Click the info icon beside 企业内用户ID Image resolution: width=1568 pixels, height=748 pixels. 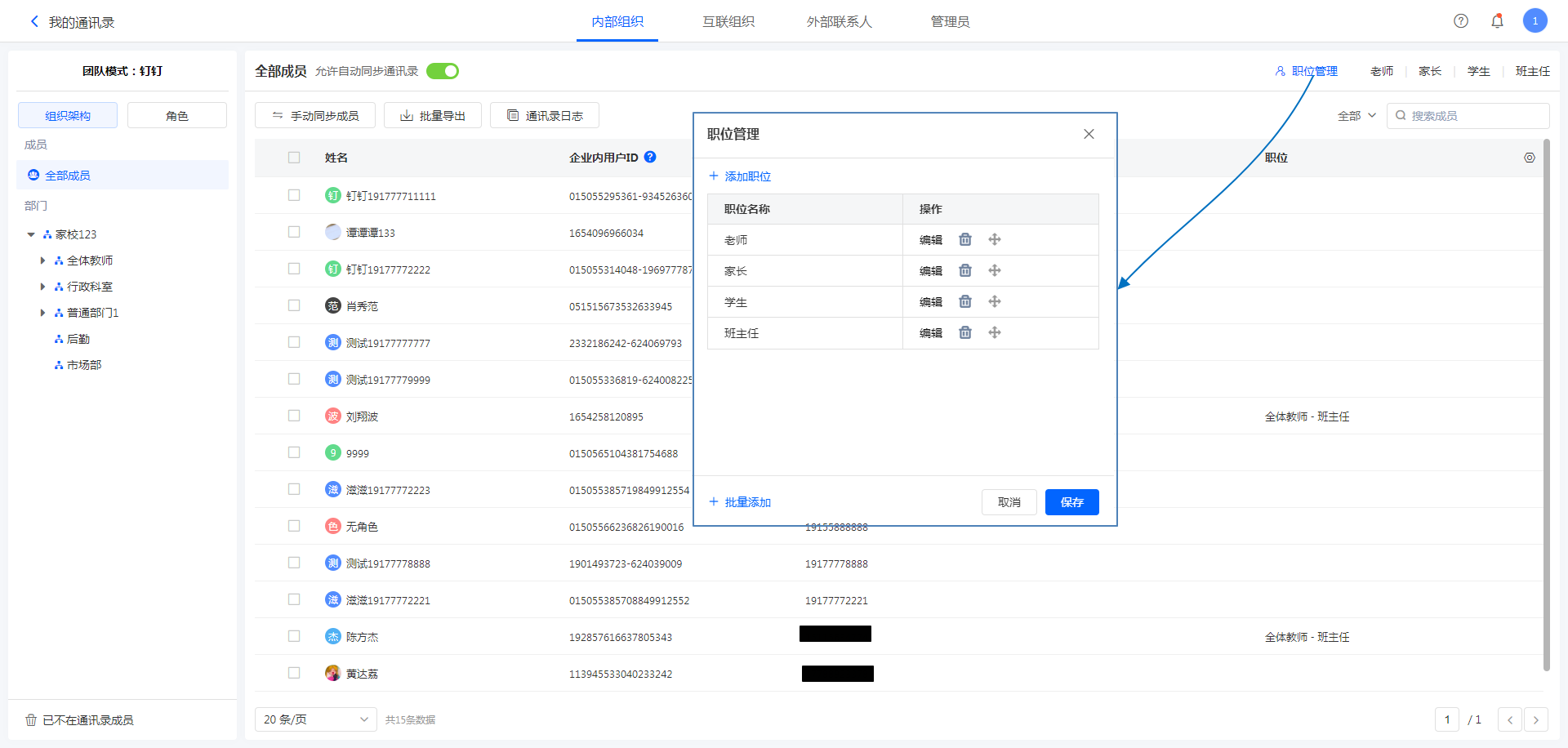click(x=650, y=157)
